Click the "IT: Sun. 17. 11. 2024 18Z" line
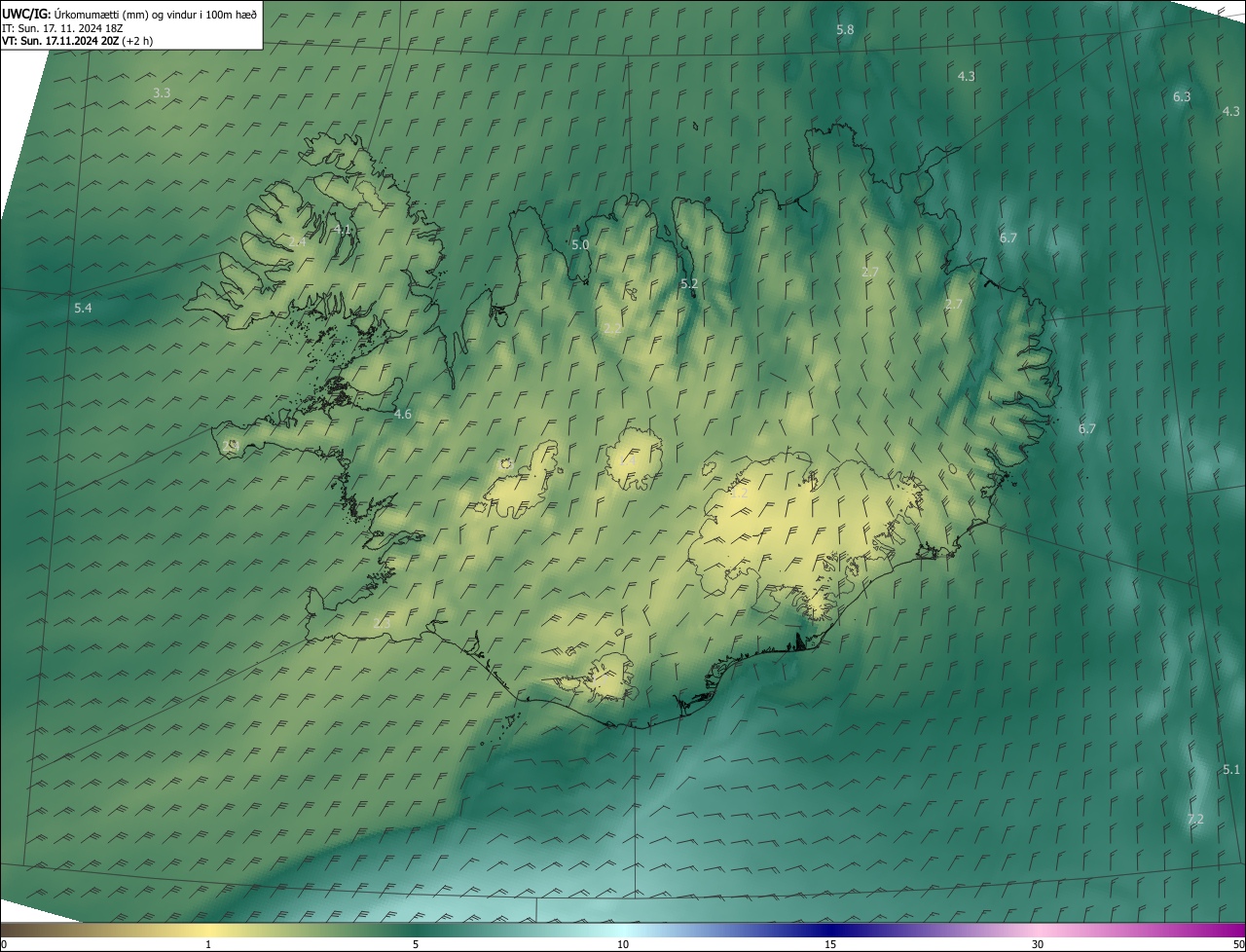The width and height of the screenshot is (1246, 952). point(62,28)
